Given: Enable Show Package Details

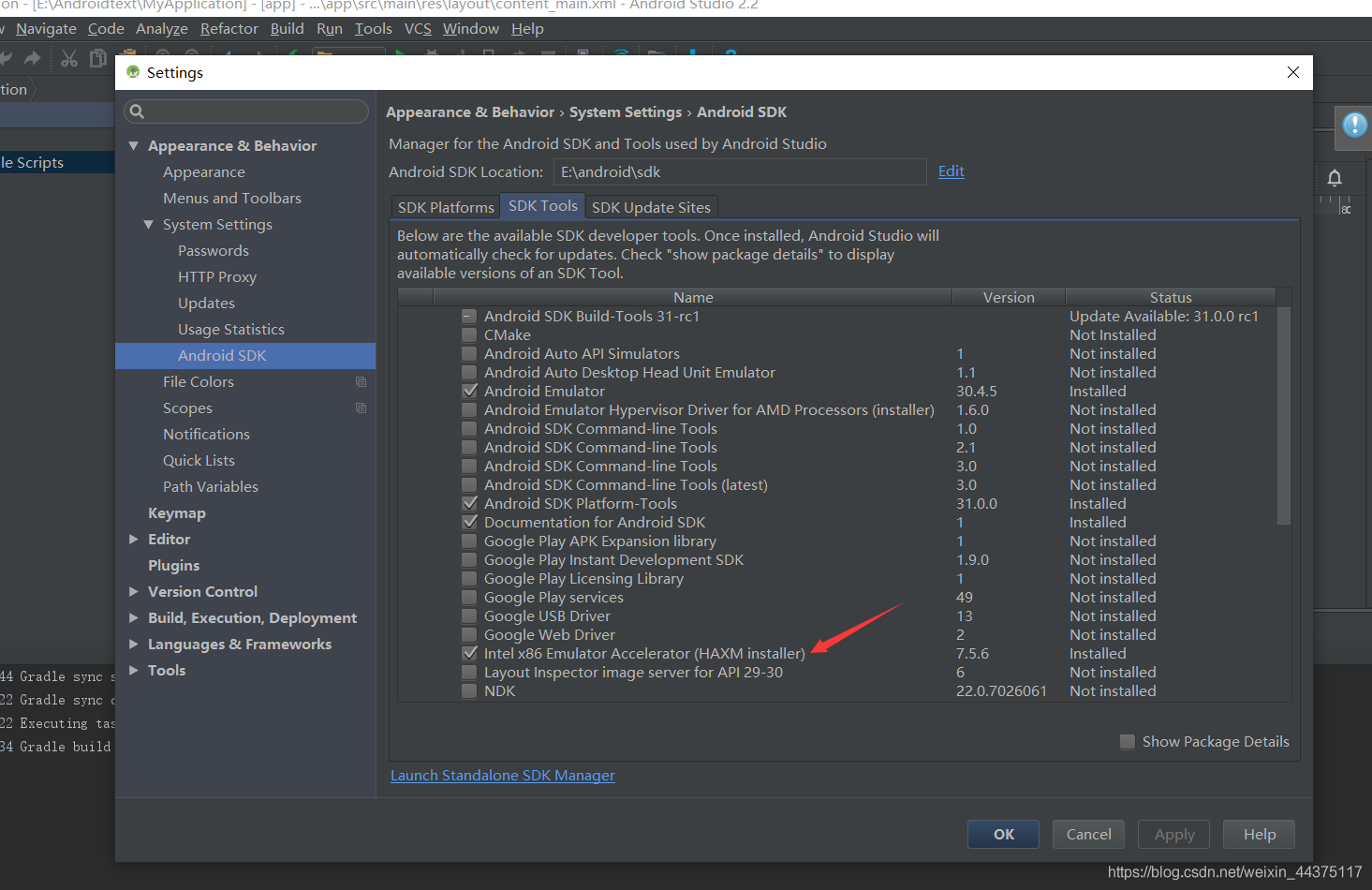Looking at the screenshot, I should [x=1128, y=742].
